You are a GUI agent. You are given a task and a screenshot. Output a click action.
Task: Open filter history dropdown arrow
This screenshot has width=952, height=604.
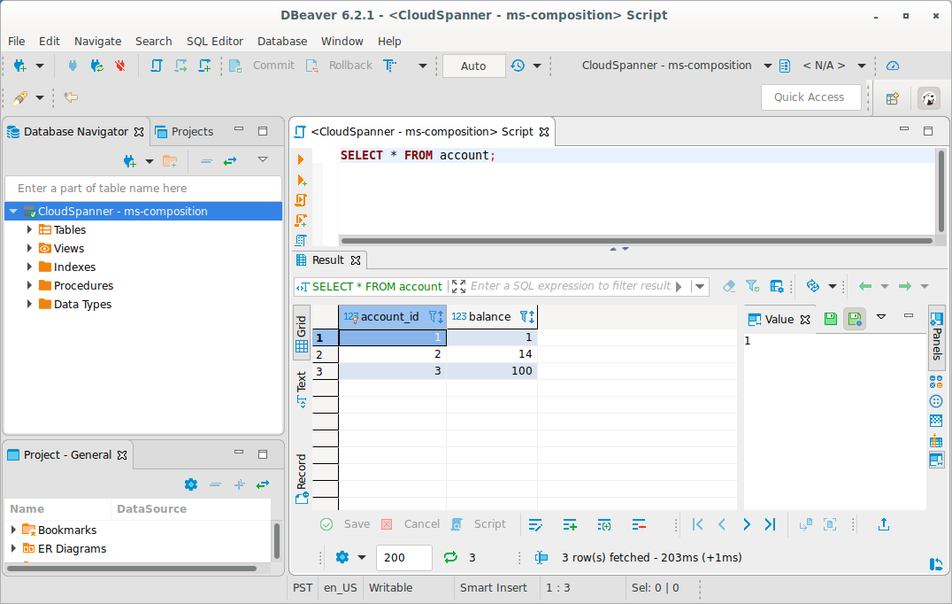[699, 286]
